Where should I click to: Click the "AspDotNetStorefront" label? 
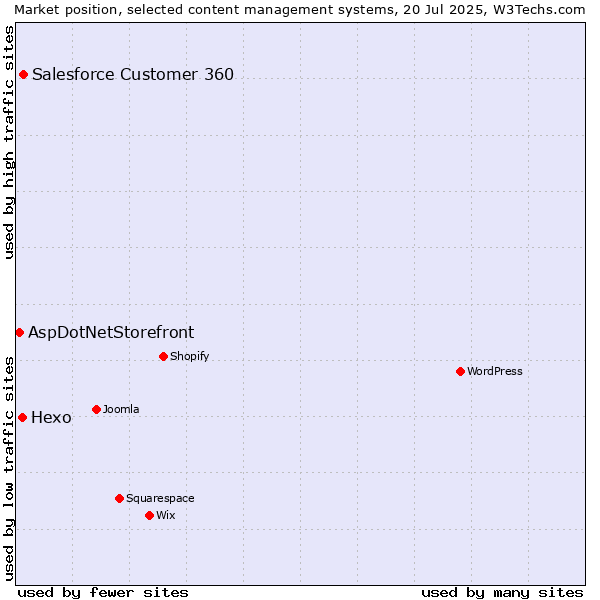click(x=111, y=333)
